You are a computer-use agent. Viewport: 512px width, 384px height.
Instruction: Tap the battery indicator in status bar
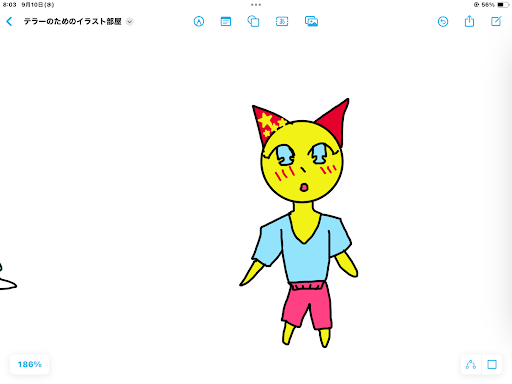click(503, 5)
